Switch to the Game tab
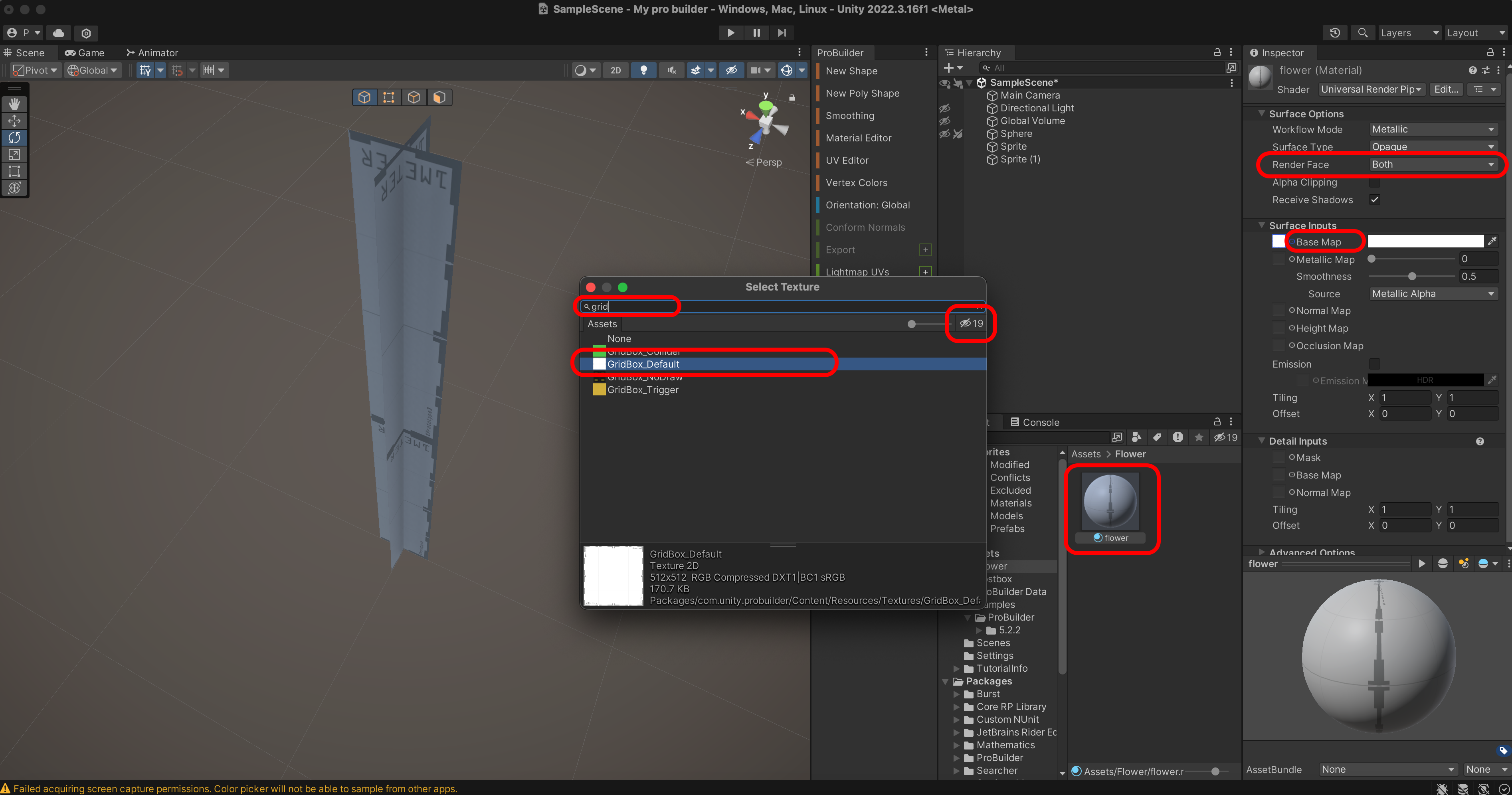1512x795 pixels. coord(85,53)
